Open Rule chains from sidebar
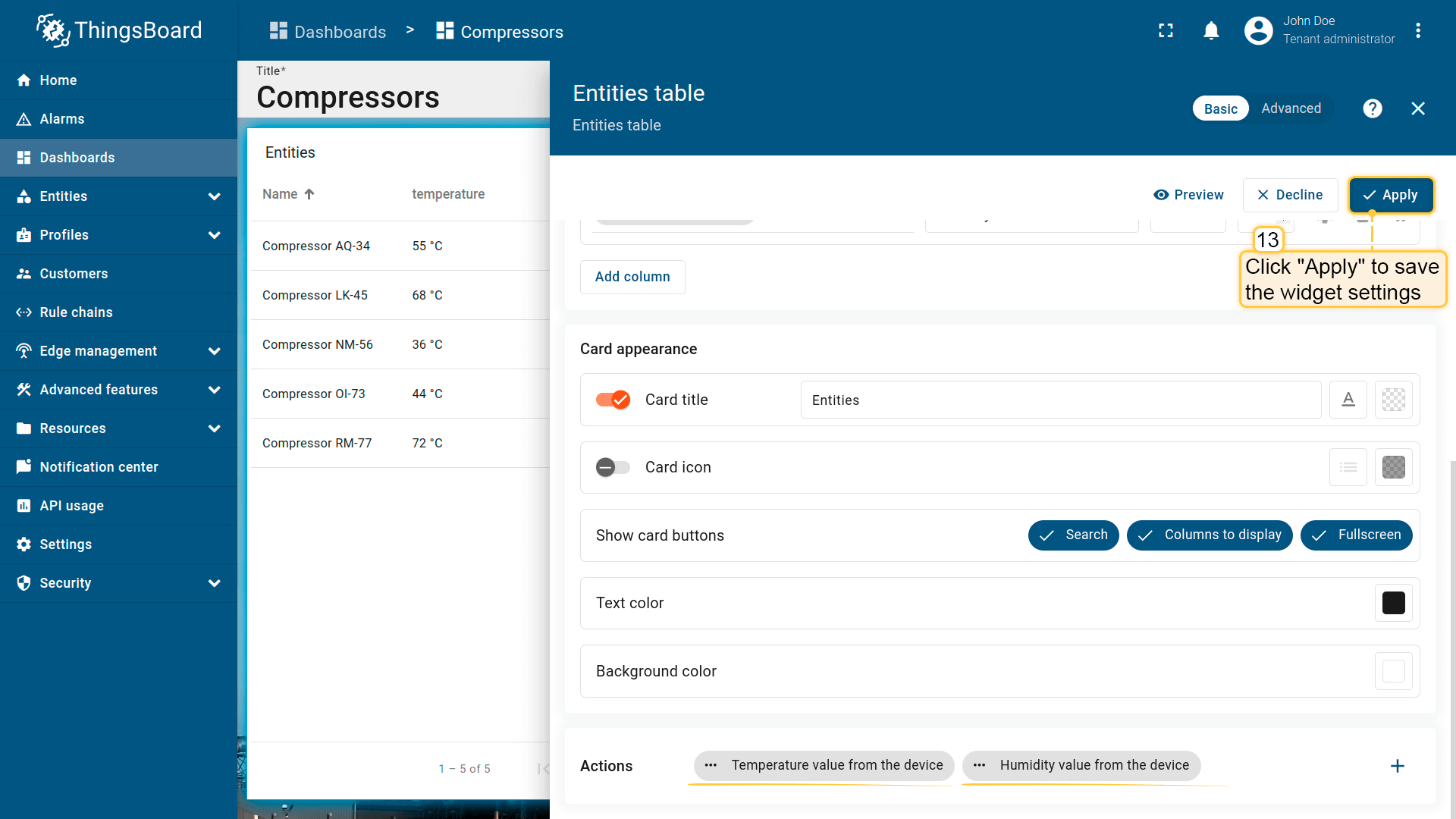 click(x=76, y=312)
